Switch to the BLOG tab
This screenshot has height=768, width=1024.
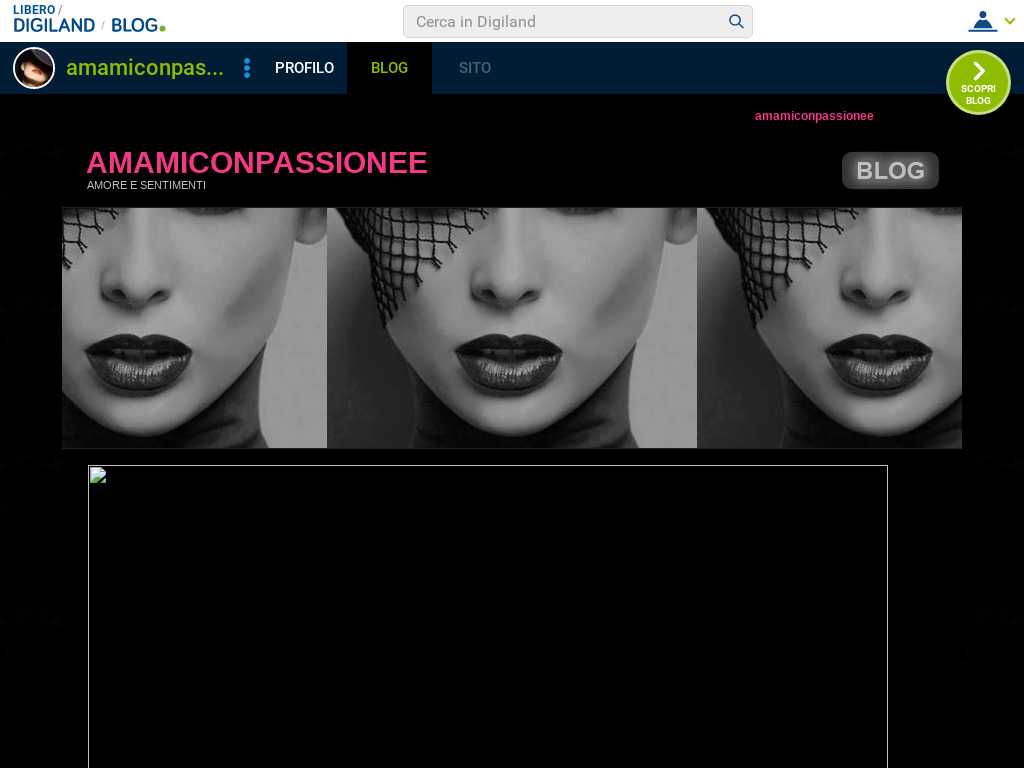click(x=389, y=68)
